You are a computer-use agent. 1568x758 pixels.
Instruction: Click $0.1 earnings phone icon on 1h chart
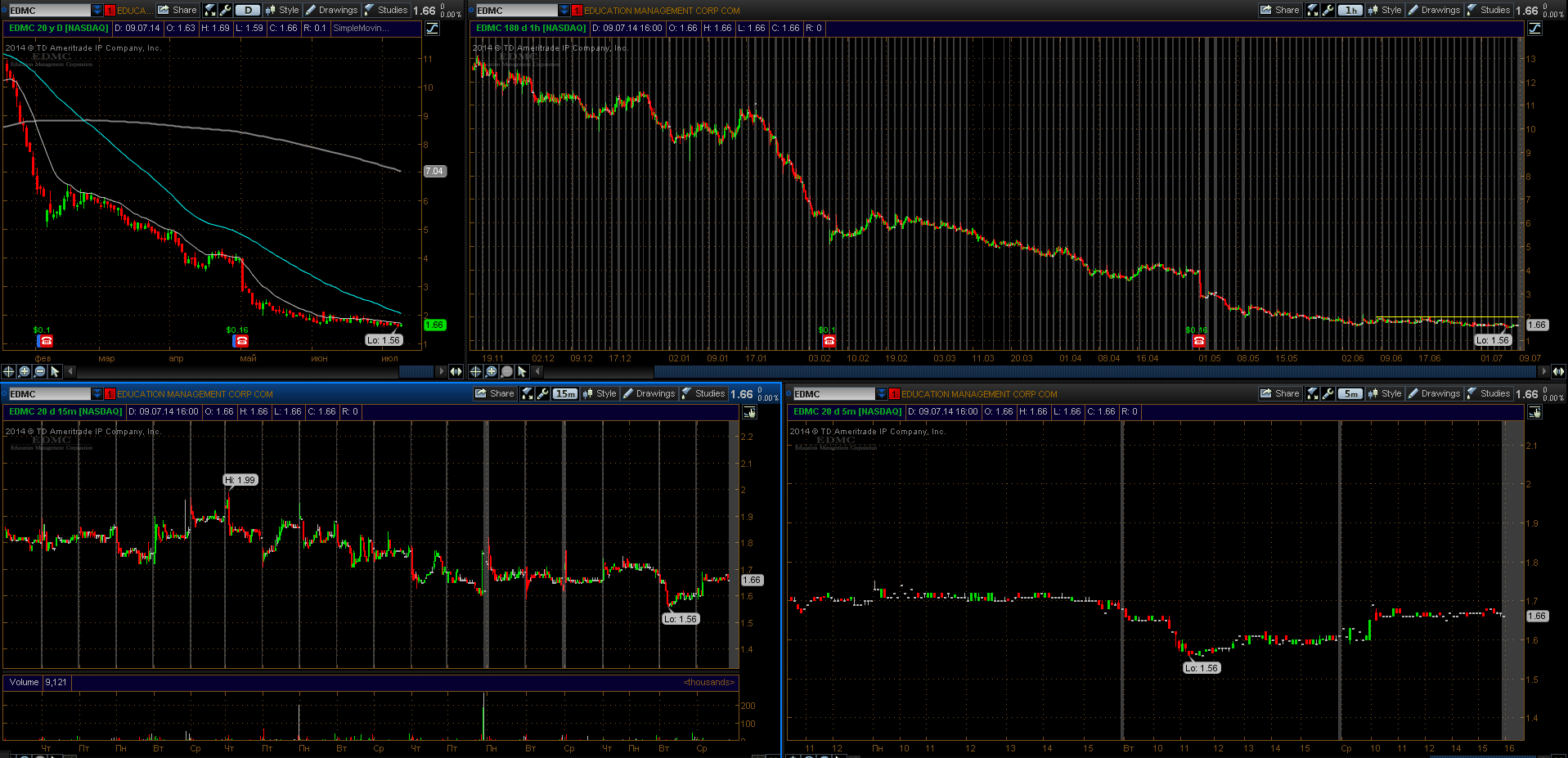[829, 341]
